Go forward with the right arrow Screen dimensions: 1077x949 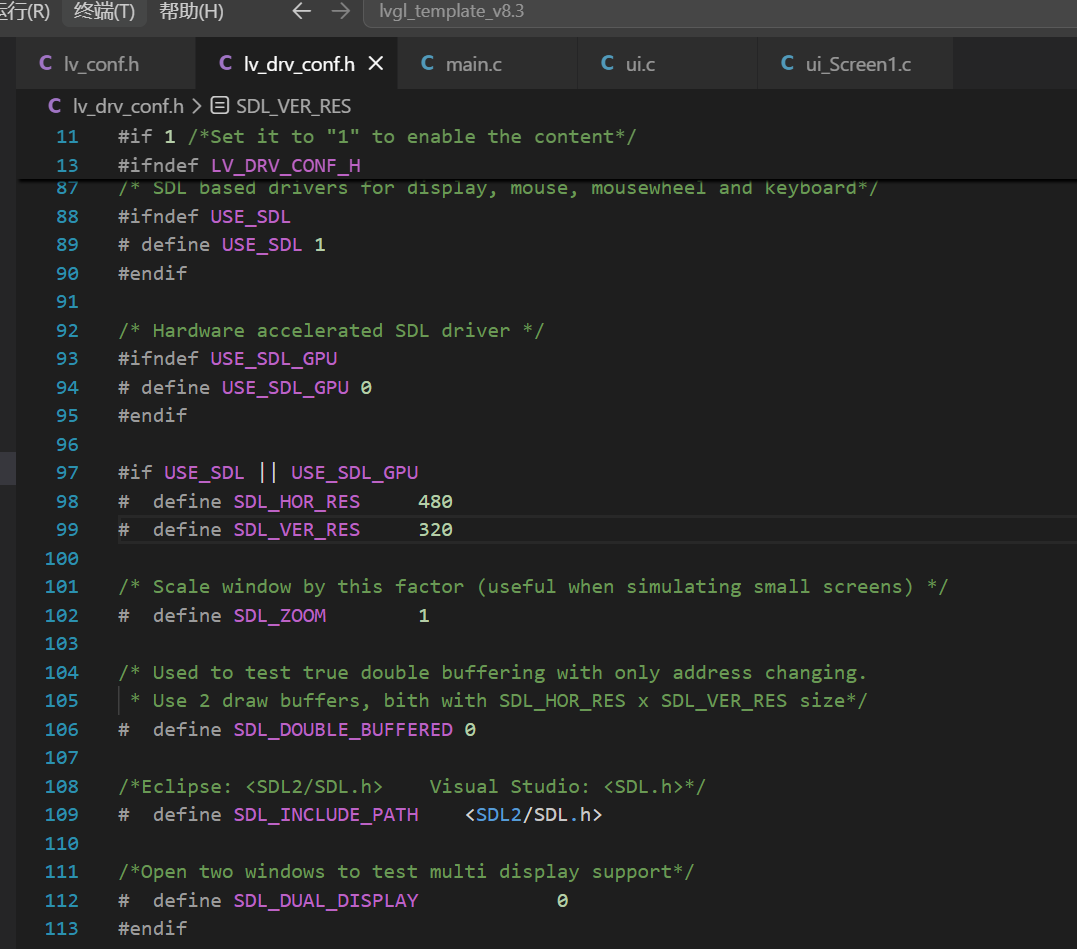point(340,11)
